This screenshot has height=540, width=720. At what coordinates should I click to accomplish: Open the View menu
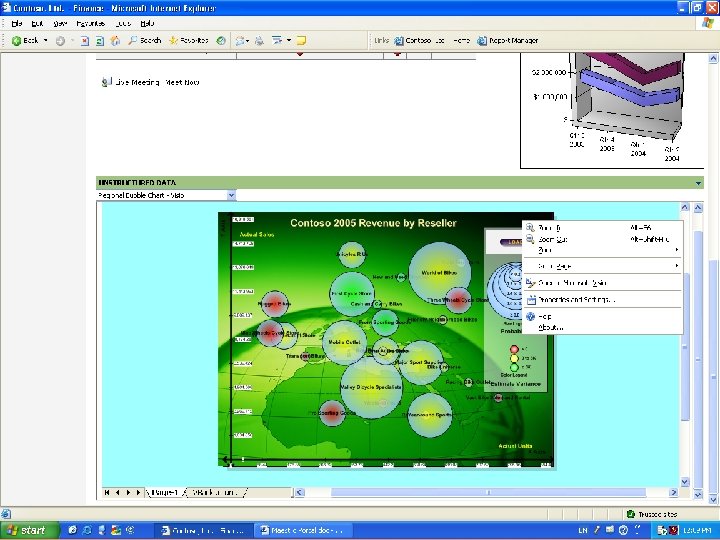[60, 23]
